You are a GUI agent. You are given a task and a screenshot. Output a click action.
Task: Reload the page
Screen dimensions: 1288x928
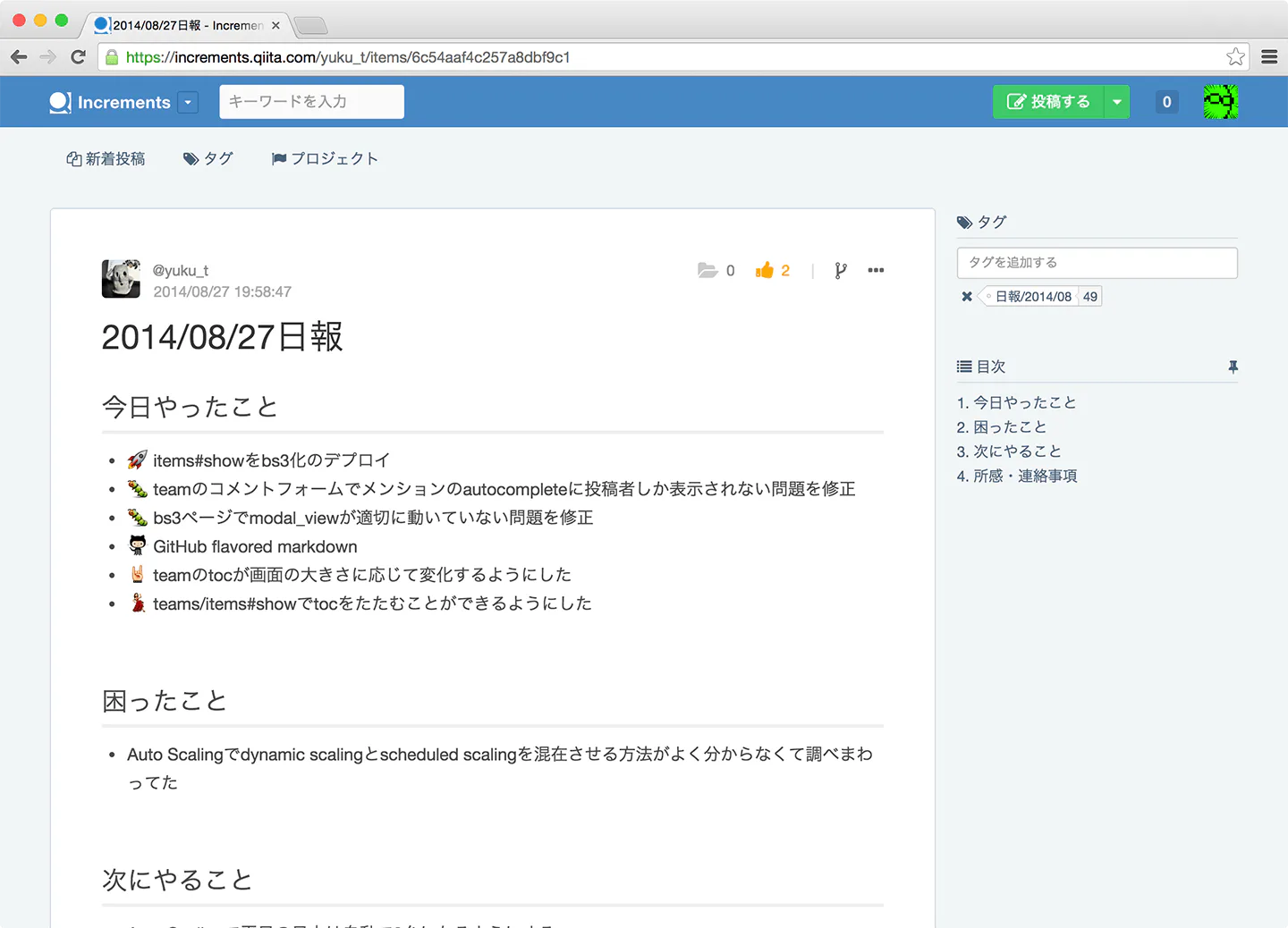coord(79,57)
